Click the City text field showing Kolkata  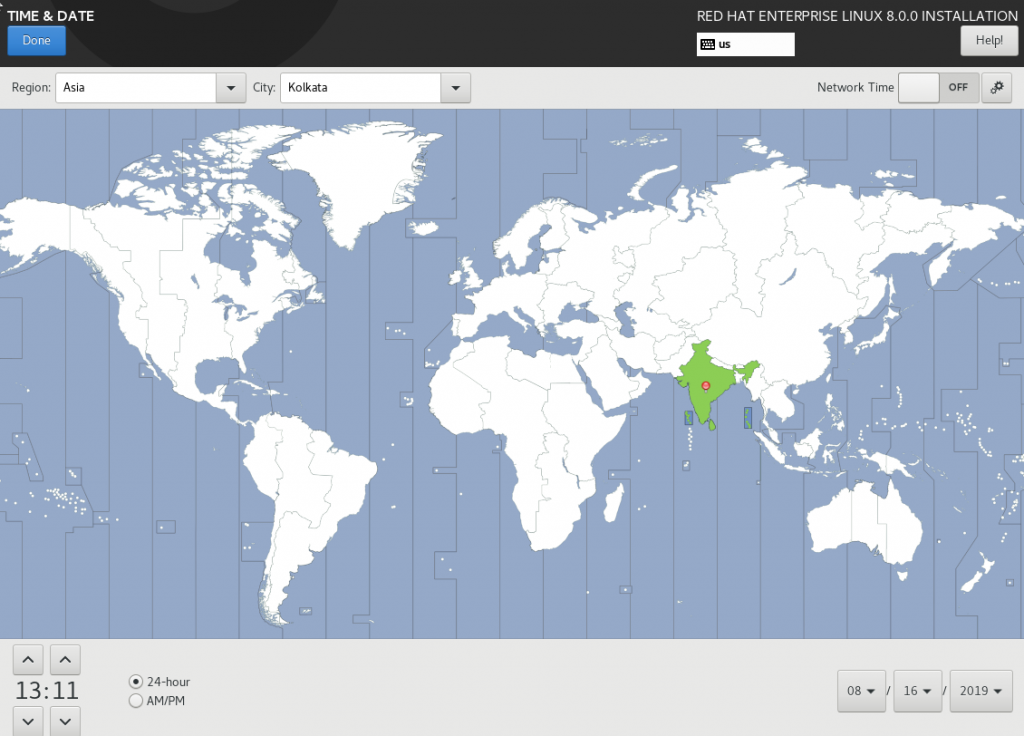360,88
